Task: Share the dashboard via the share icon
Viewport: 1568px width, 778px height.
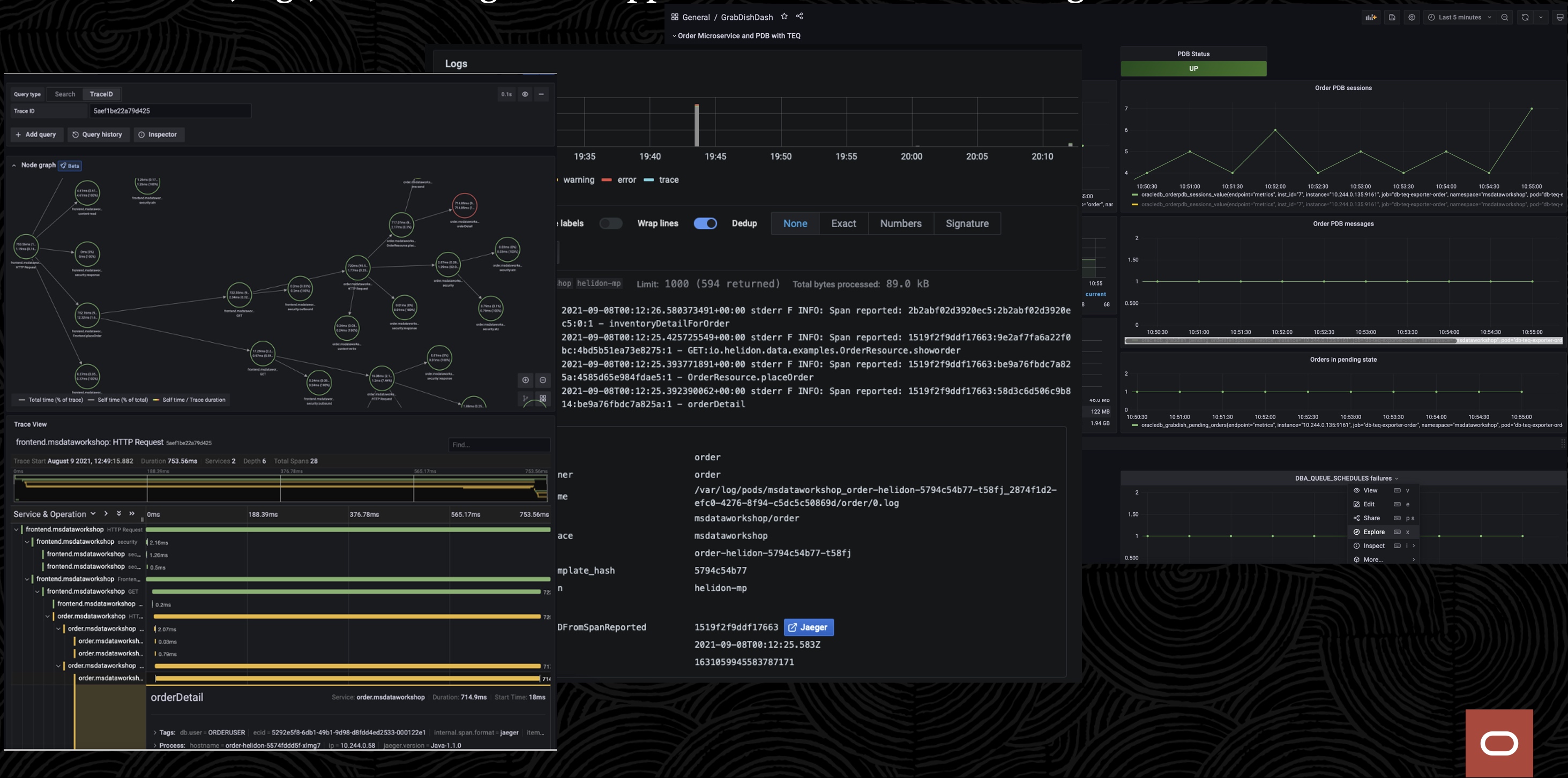Action: point(799,17)
